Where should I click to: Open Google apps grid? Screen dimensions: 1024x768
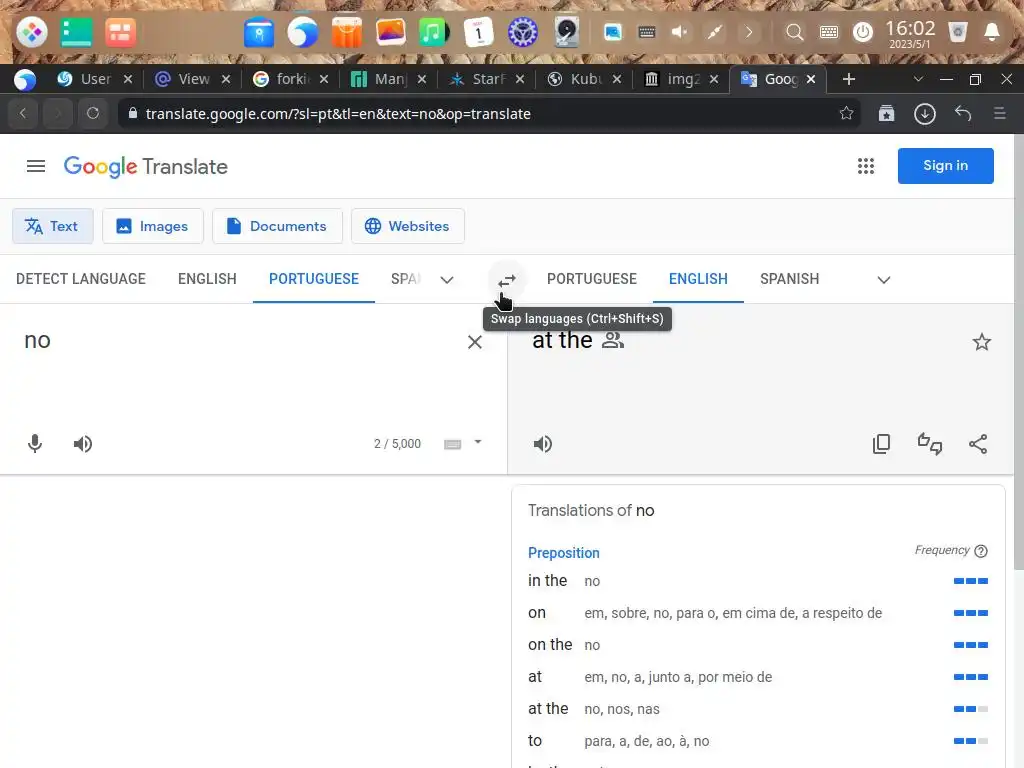coord(866,166)
